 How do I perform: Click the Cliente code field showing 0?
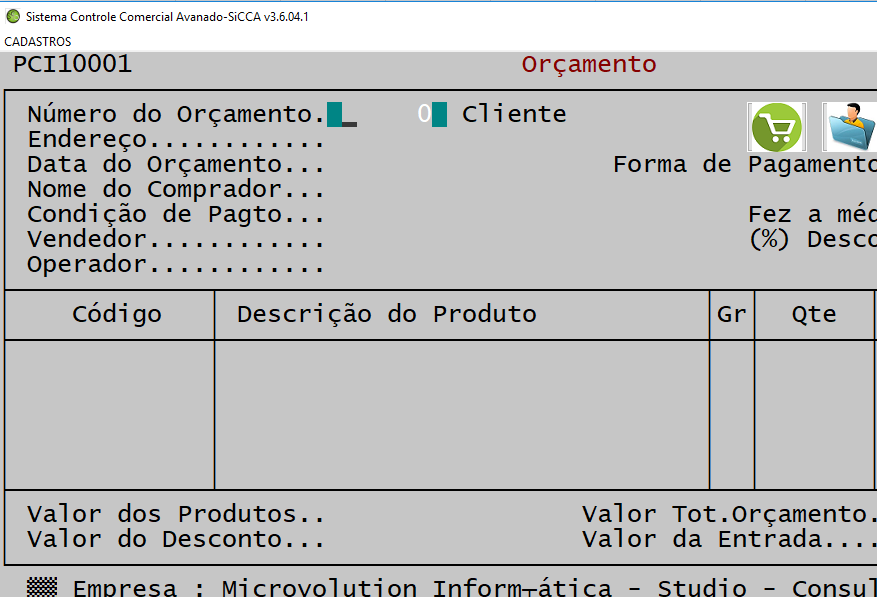(x=432, y=115)
